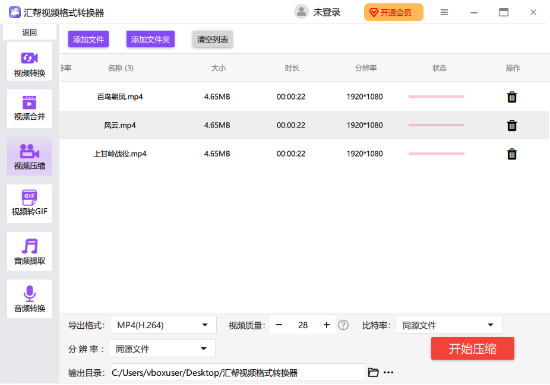Click the progress bar for 上甘岭战役.mp4

point(436,154)
